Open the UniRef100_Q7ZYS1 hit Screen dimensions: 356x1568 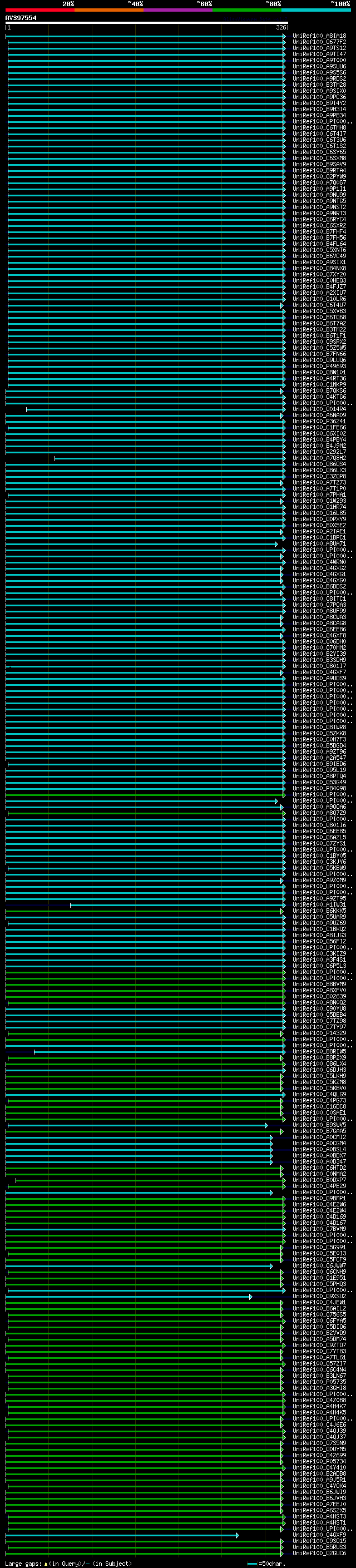(319, 844)
